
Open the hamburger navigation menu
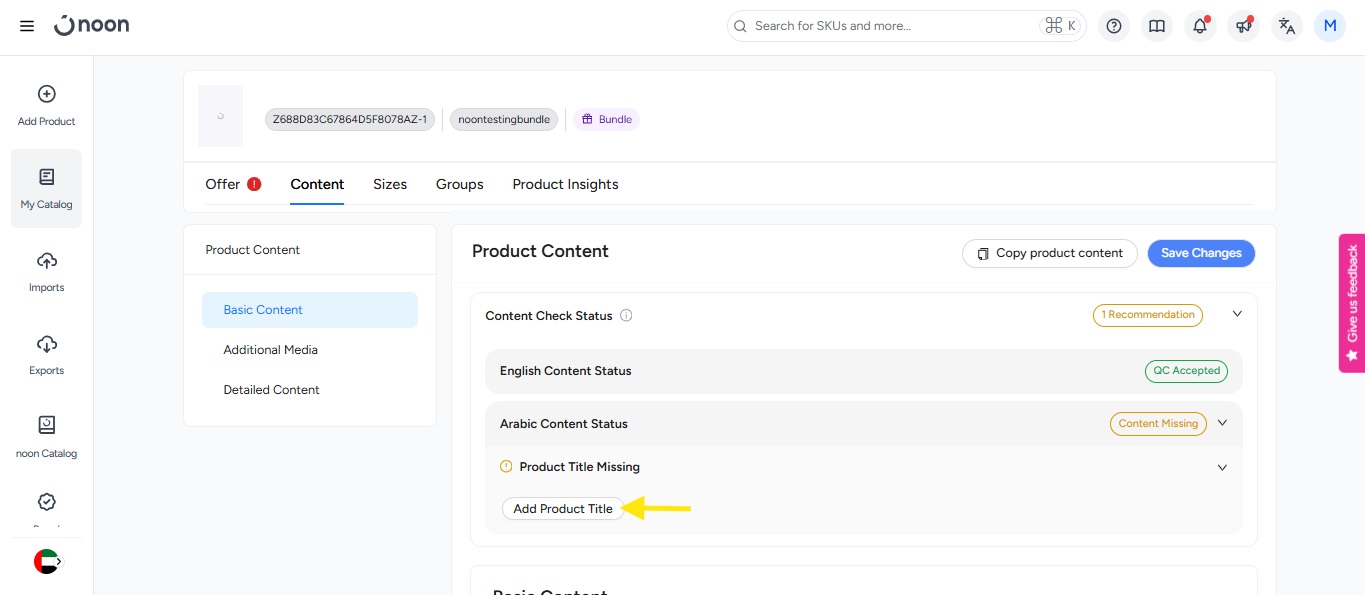pyautogui.click(x=27, y=26)
